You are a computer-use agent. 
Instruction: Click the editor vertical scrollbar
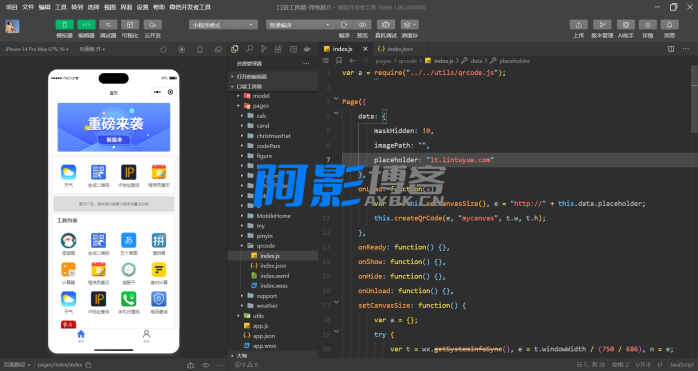tap(694, 99)
